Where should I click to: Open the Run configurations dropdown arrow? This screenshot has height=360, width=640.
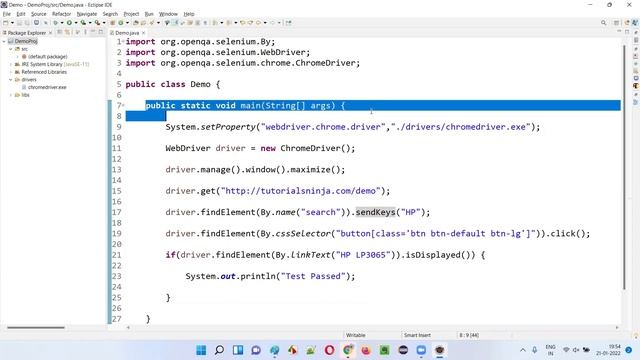coord(76,23)
